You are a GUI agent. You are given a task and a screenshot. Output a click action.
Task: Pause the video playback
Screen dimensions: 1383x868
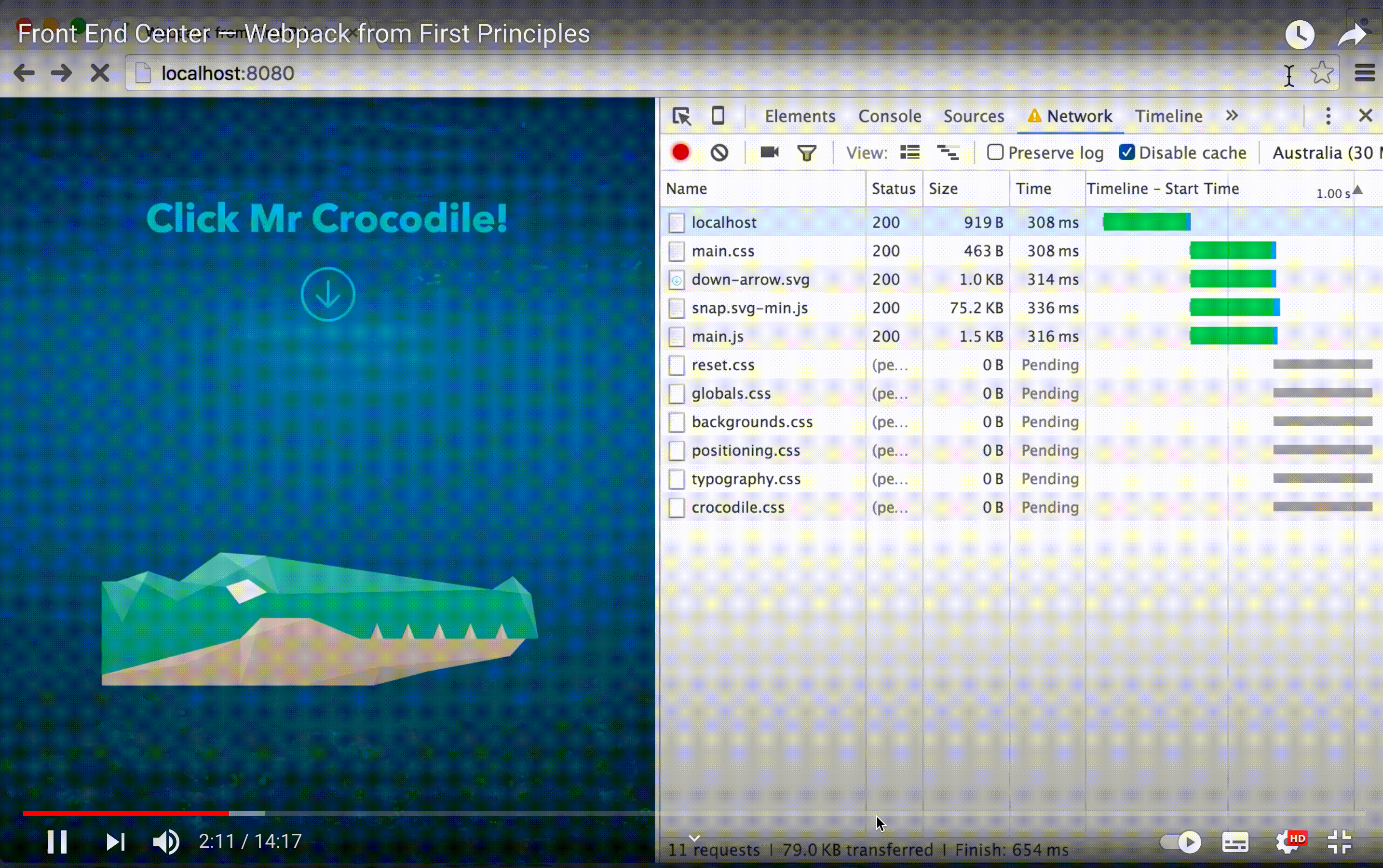57,842
